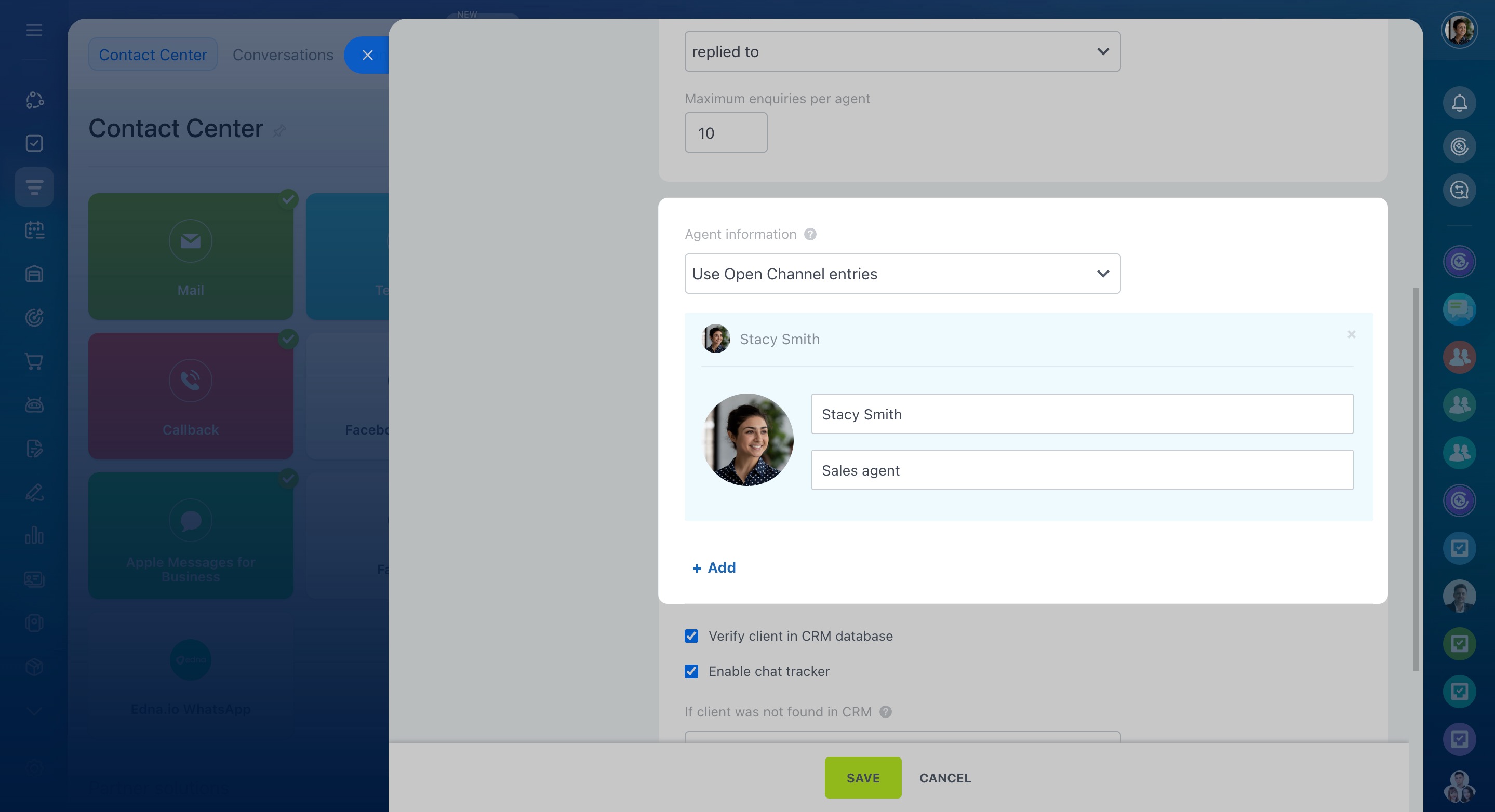Open the hamburger menu in left sidebar
This screenshot has width=1495, height=812.
34,30
